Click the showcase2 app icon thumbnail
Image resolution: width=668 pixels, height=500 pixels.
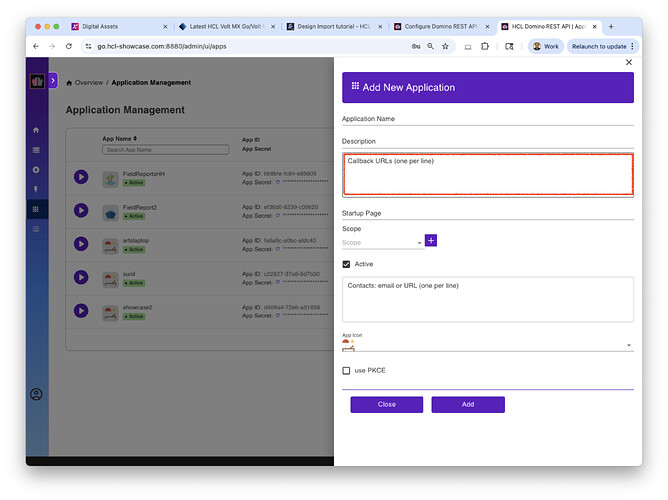(110, 313)
